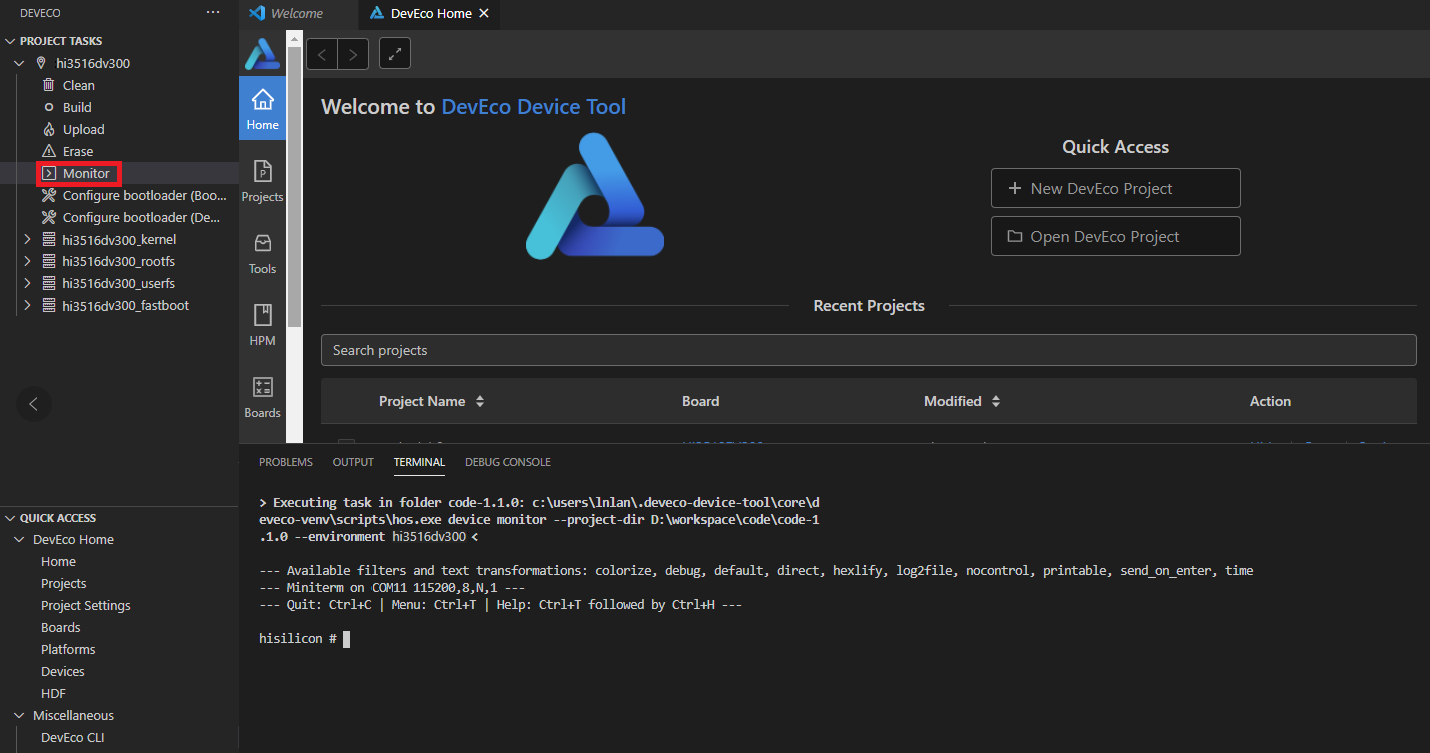Click the wrench icon for Configure bootloader (De...
This screenshot has width=1430, height=753.
coord(48,217)
